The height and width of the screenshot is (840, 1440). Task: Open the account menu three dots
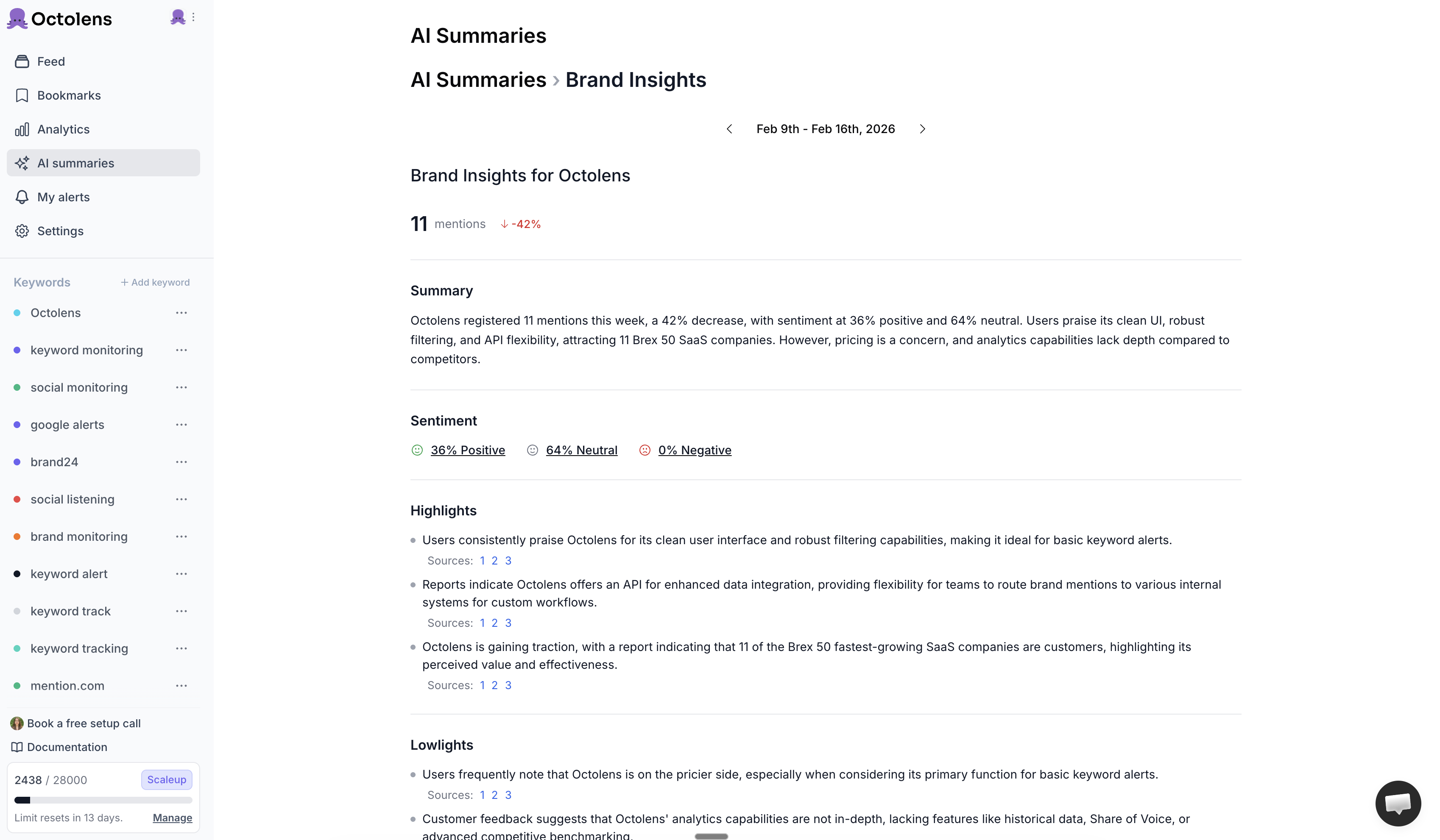pyautogui.click(x=194, y=17)
